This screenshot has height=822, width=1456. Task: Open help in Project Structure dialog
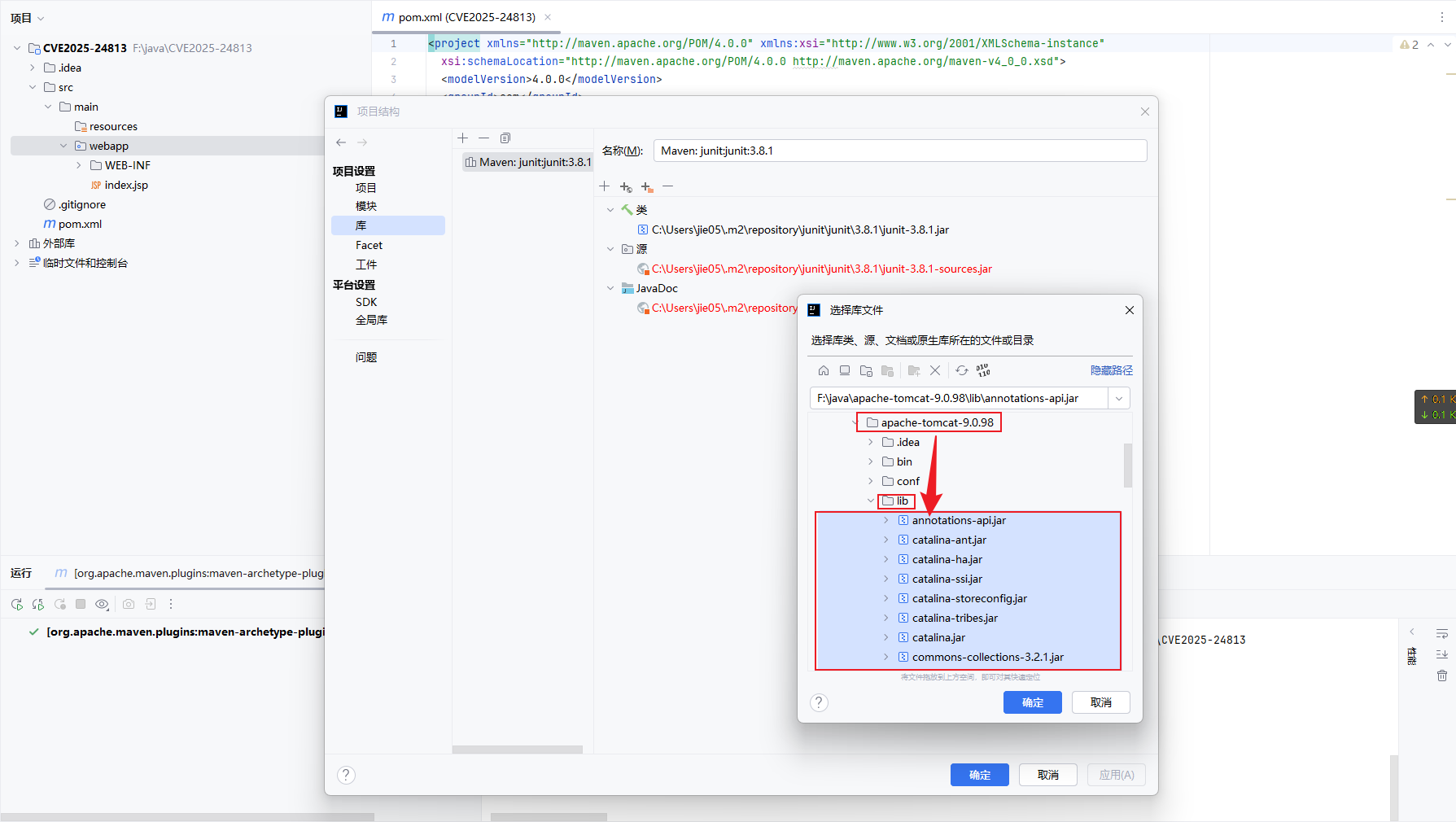pyautogui.click(x=346, y=775)
